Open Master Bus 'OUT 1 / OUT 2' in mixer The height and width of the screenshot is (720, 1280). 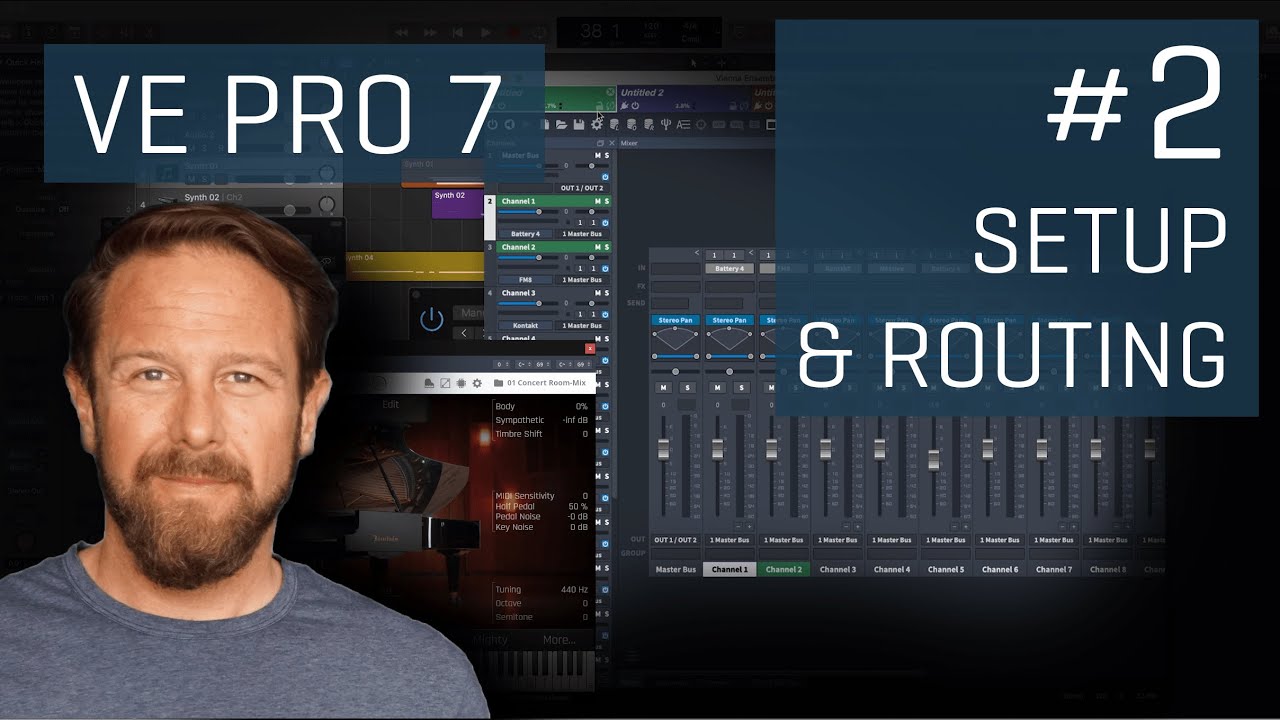(x=676, y=540)
